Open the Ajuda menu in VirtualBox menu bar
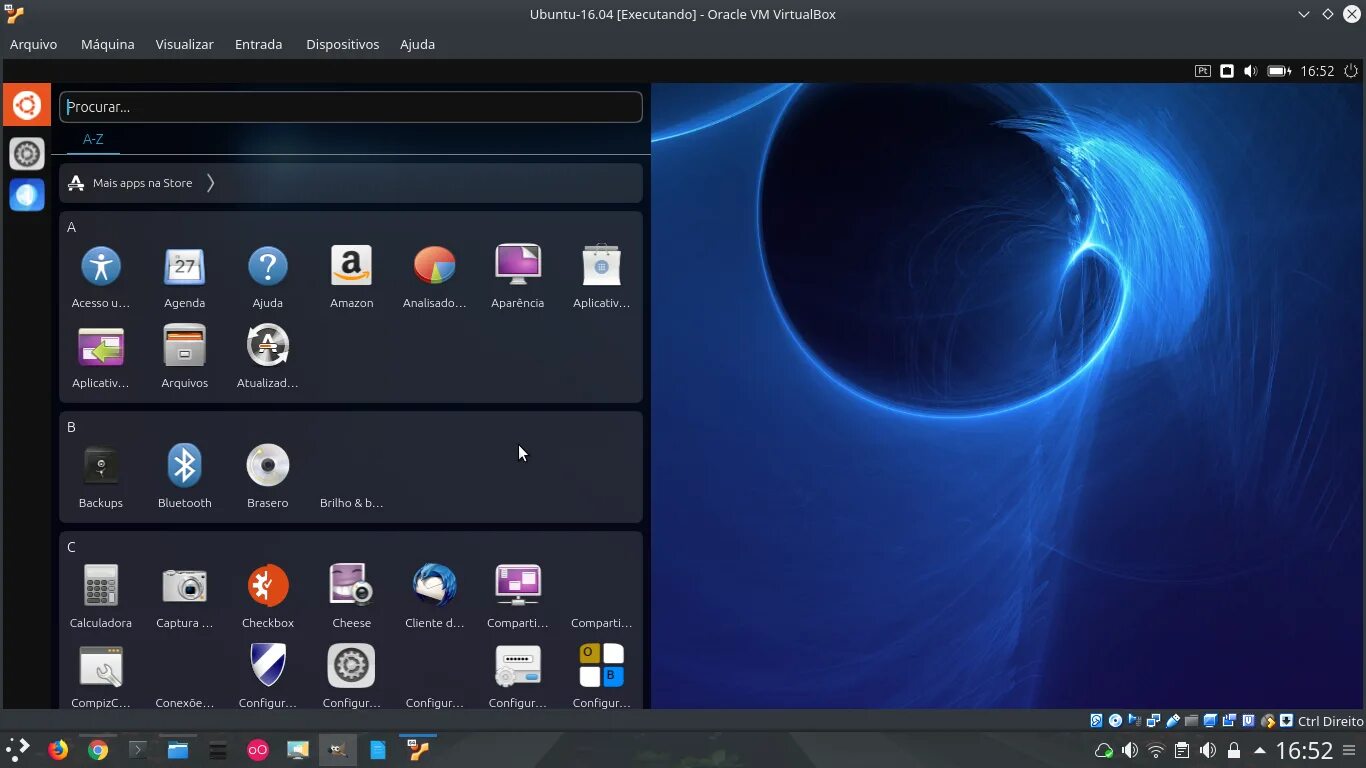This screenshot has width=1366, height=768. (417, 44)
